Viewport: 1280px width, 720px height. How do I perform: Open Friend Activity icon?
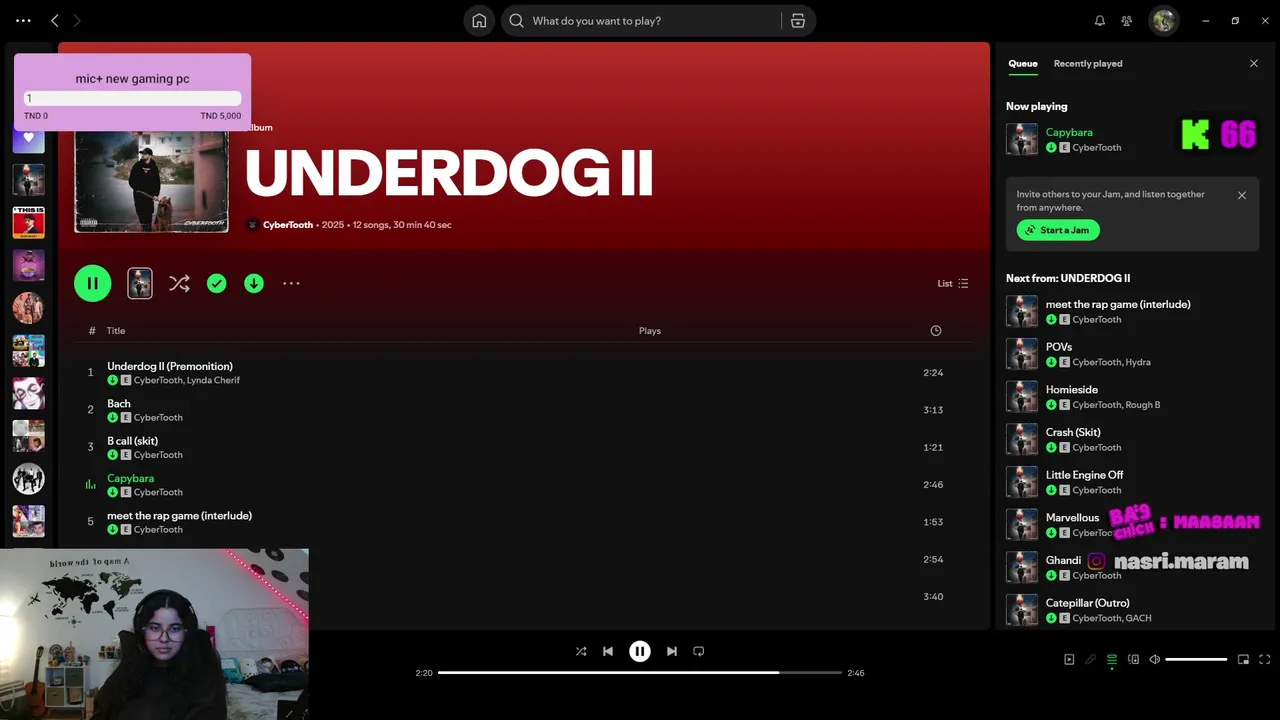tap(1127, 21)
